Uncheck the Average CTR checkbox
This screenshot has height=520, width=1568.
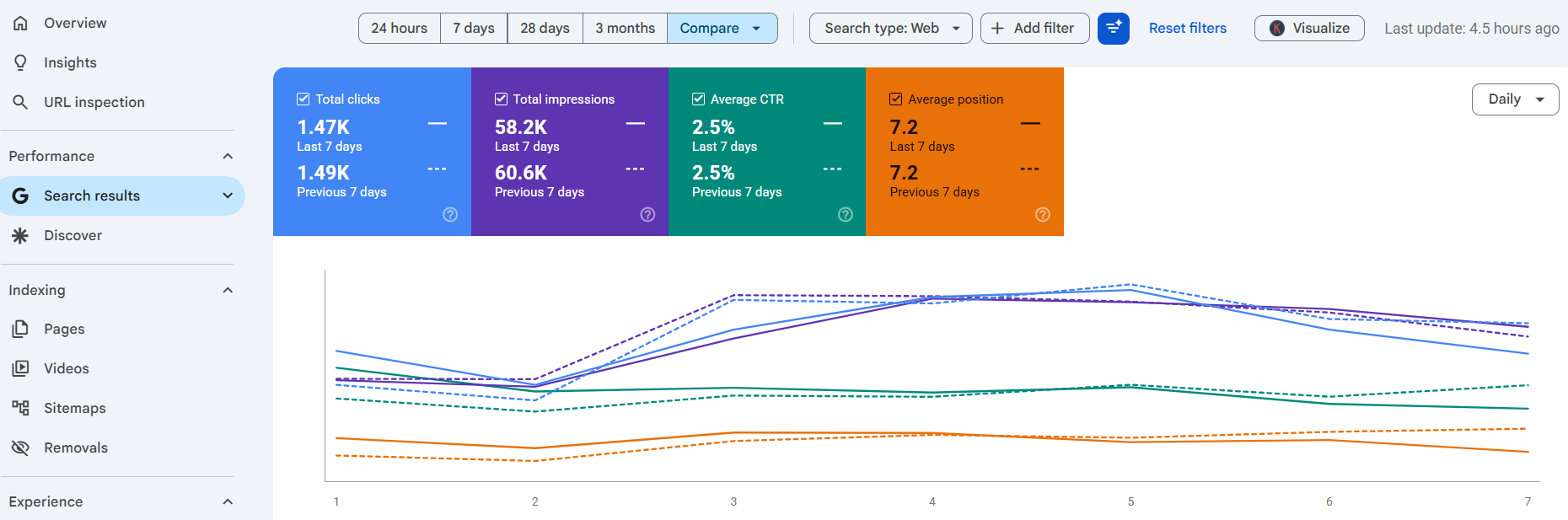point(698,99)
